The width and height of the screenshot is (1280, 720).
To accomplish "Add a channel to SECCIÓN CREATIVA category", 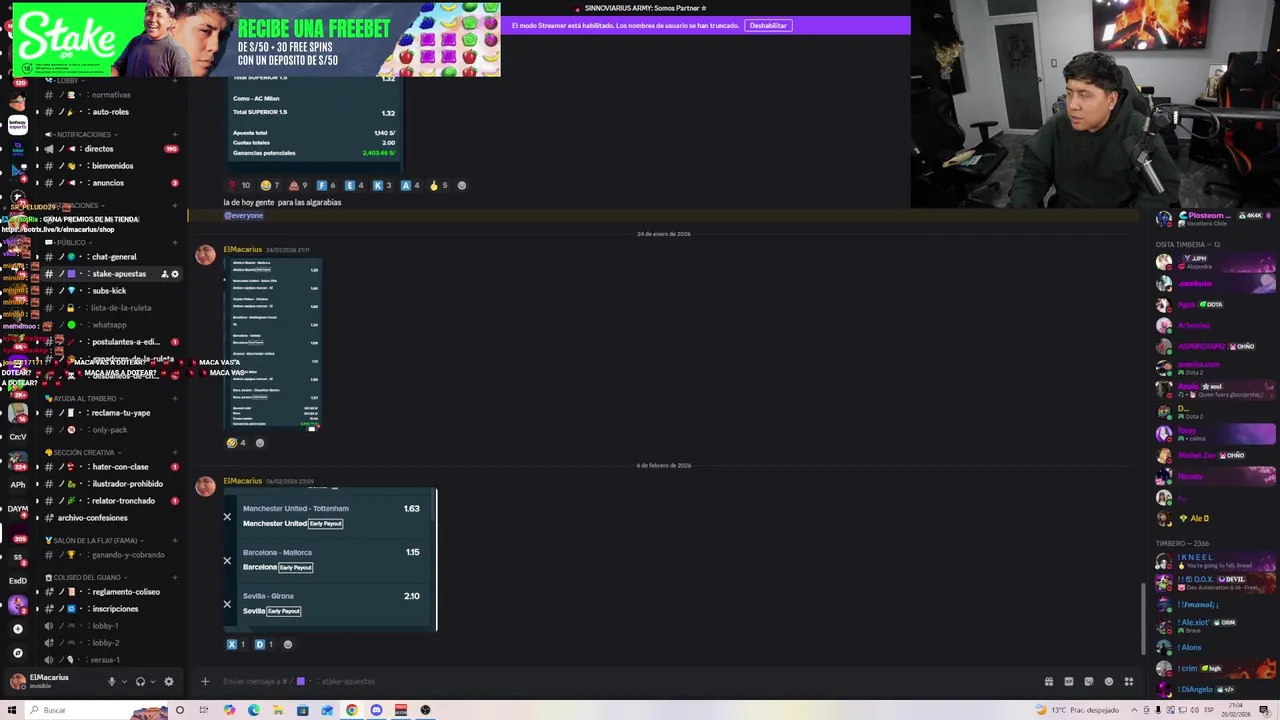I will pyautogui.click(x=175, y=453).
